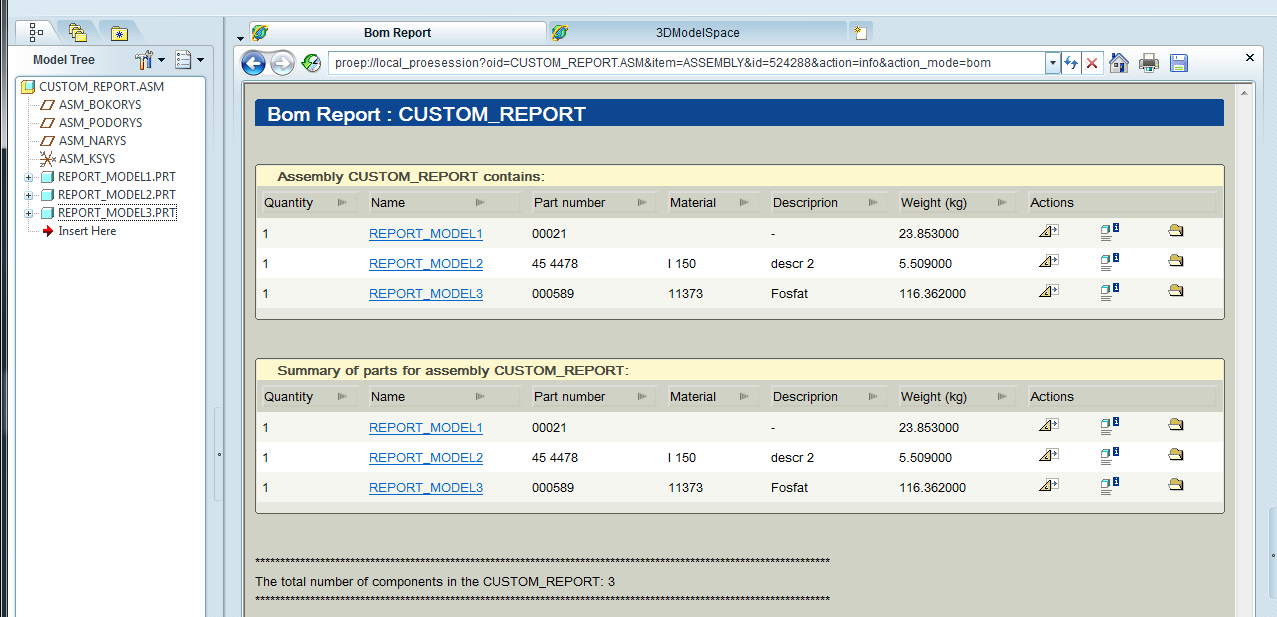Select REPORT_MODEL1.PRT in model tree
This screenshot has height=617, width=1277.
pyautogui.click(x=108, y=177)
